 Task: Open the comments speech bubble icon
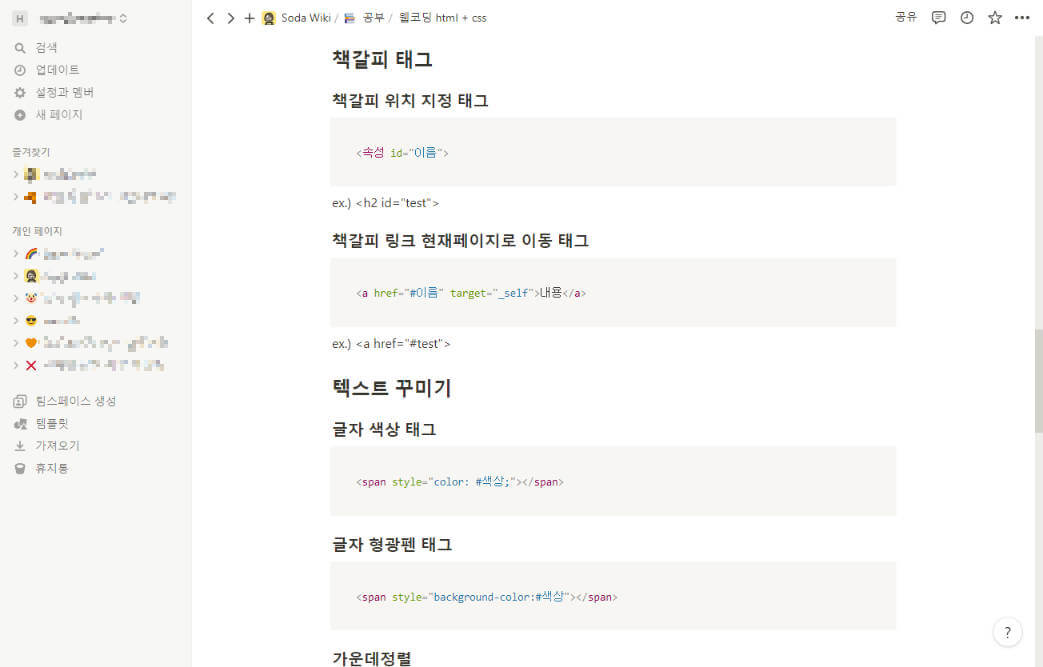[x=939, y=18]
